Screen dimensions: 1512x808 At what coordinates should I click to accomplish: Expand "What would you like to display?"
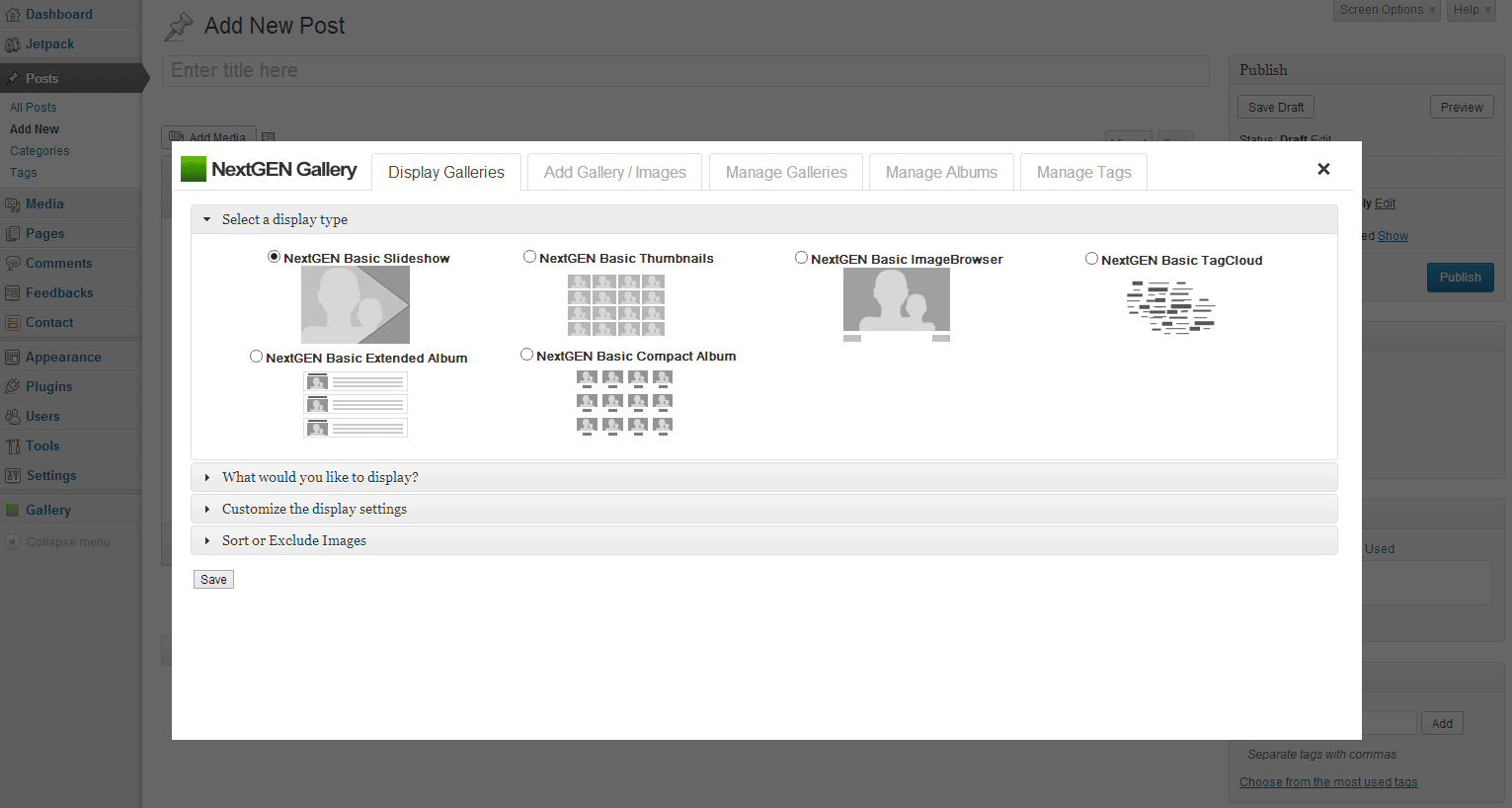click(763, 477)
